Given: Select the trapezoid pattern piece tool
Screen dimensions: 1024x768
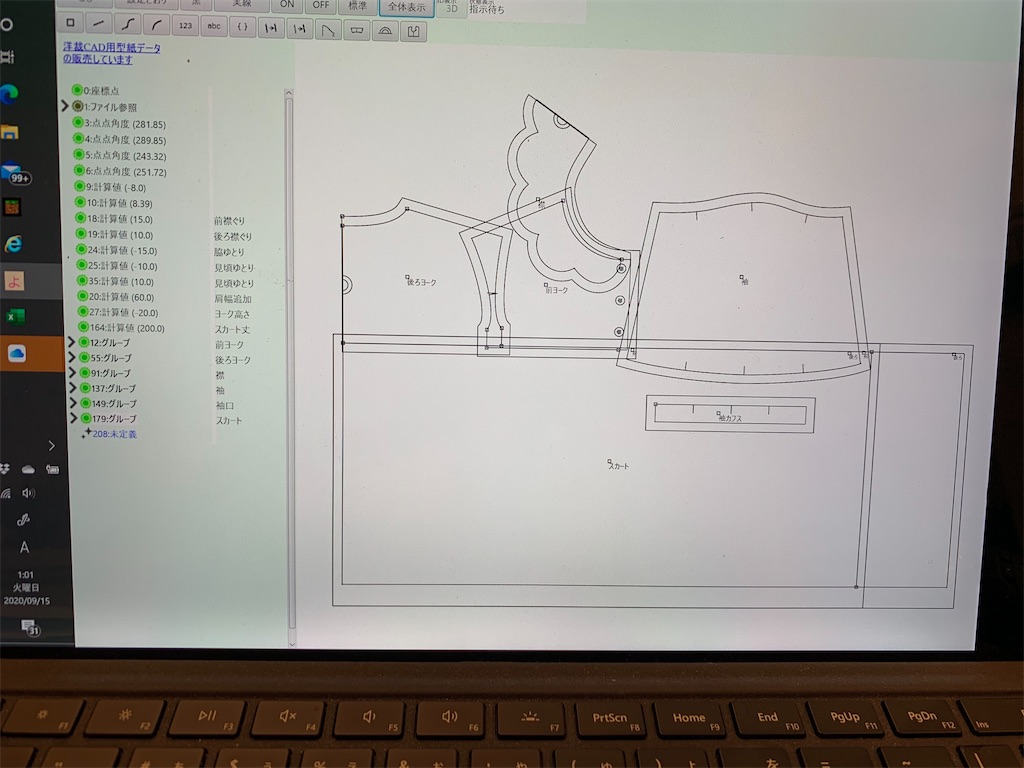Looking at the screenshot, I should pyautogui.click(x=357, y=30).
